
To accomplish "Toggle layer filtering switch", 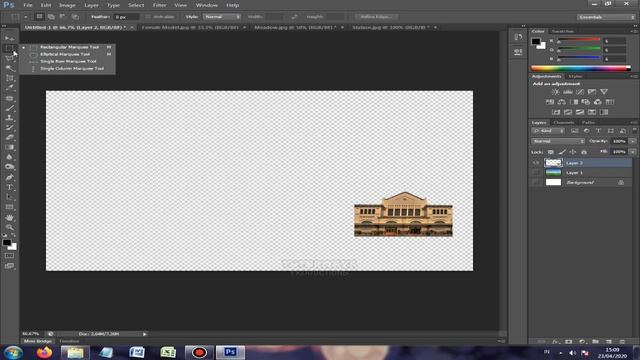I will pos(634,131).
